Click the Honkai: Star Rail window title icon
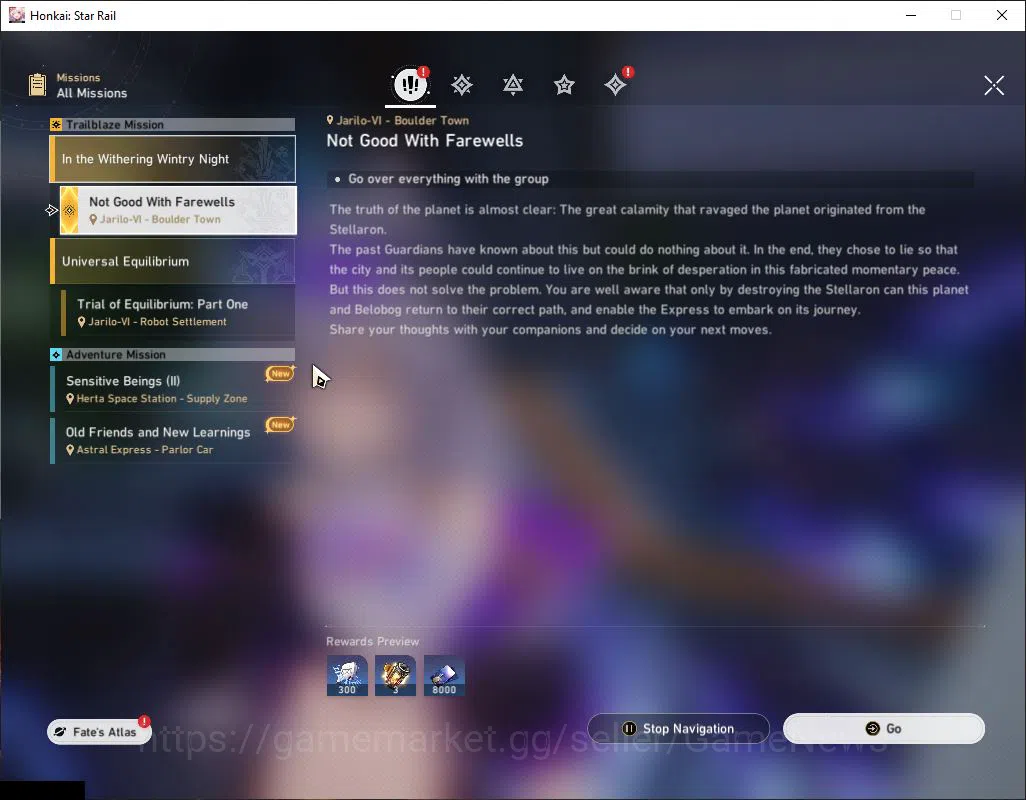 [16, 15]
